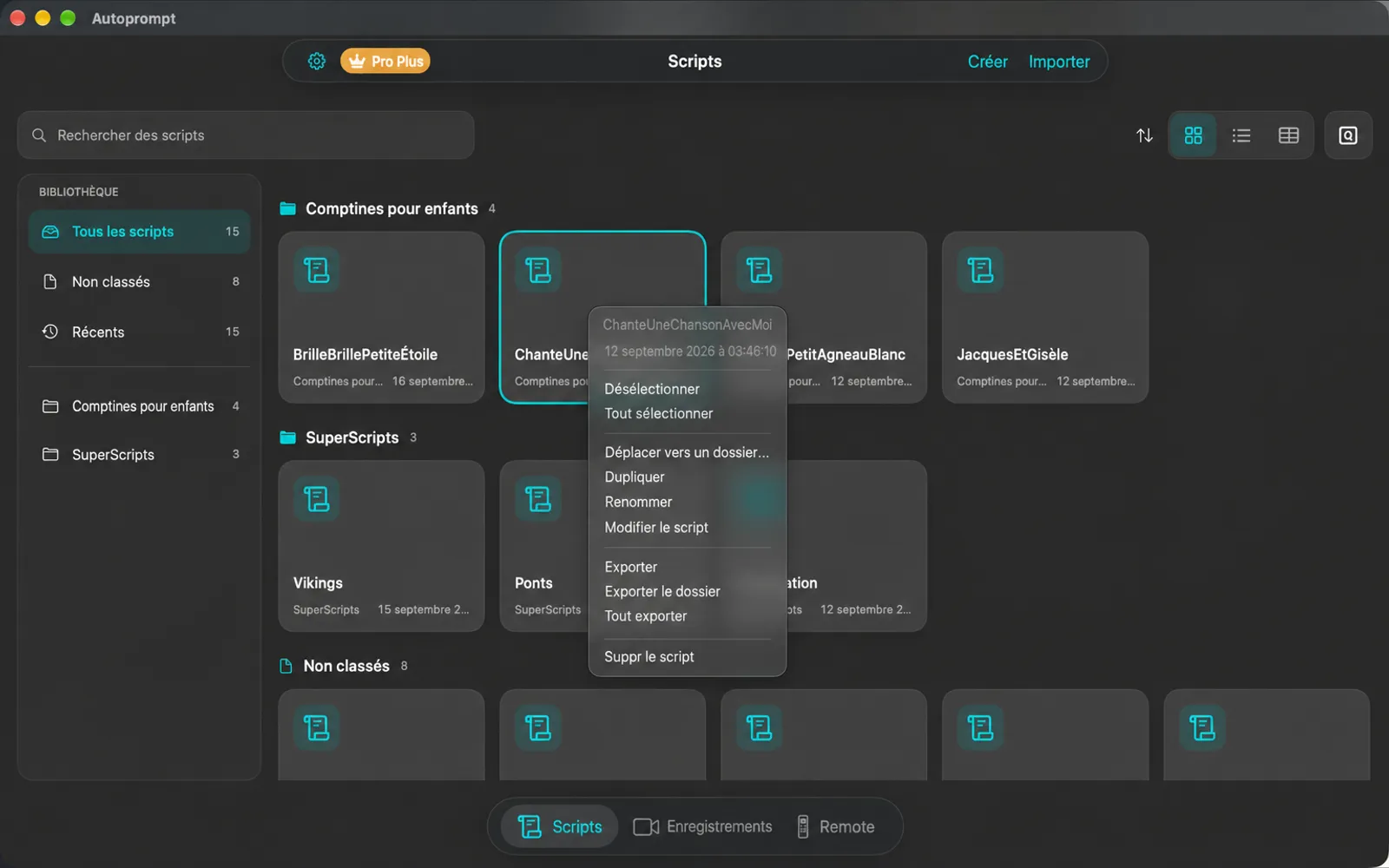The height and width of the screenshot is (868, 1389).
Task: Collapse the Comptines pour enfants section header
Action: pos(387,208)
